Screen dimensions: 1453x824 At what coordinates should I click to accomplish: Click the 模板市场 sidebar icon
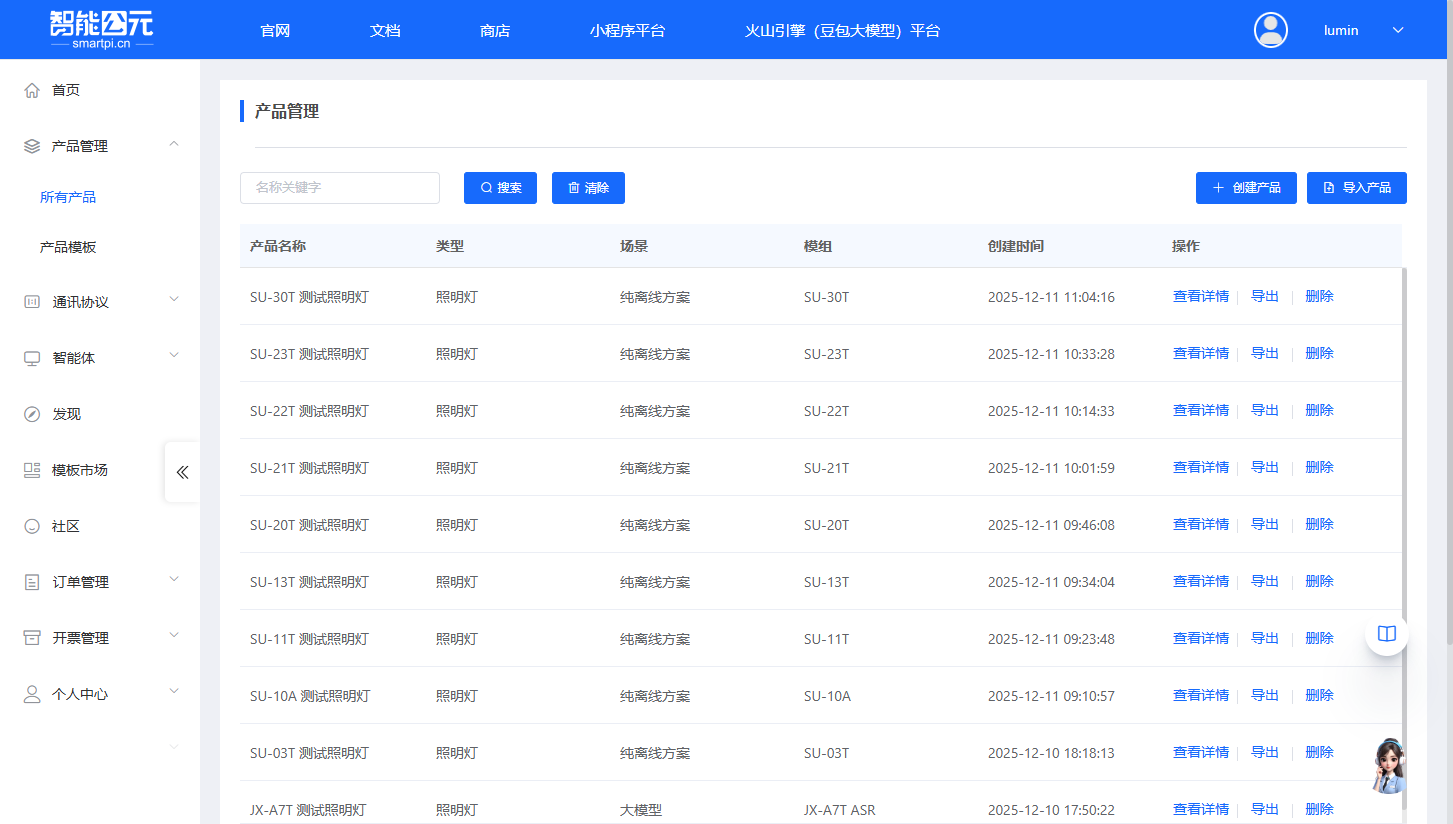pyautogui.click(x=32, y=470)
